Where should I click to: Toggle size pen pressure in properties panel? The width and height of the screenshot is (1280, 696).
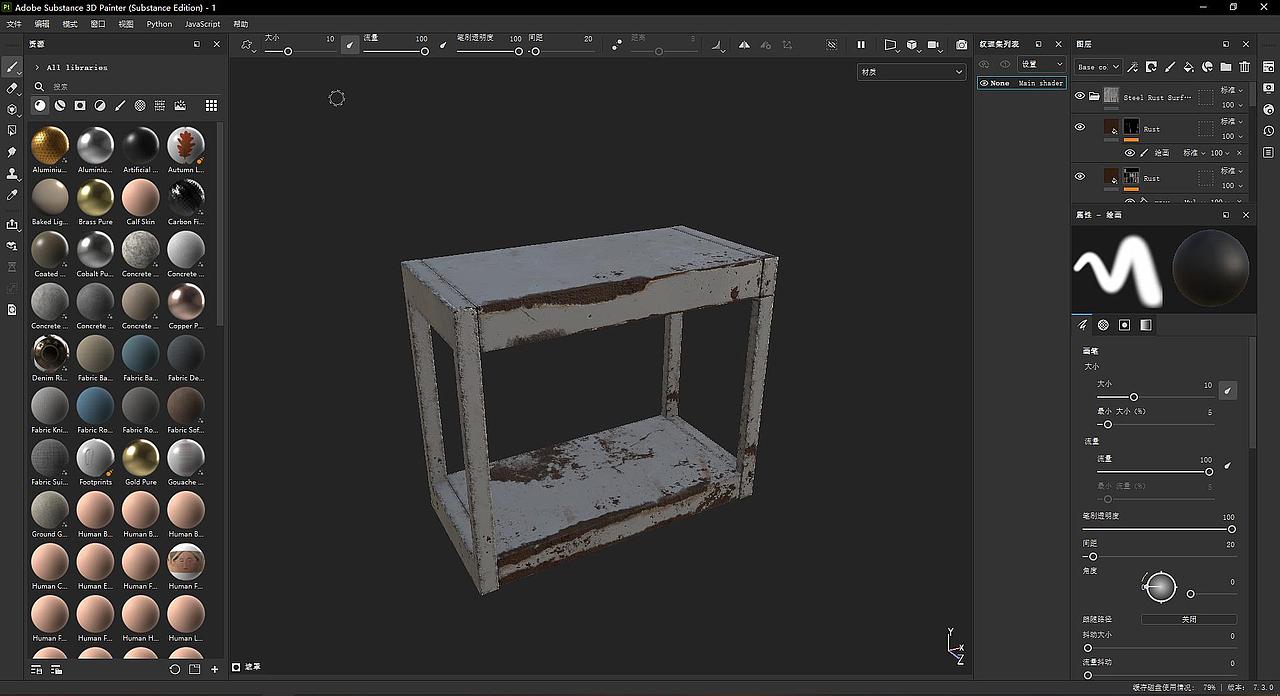[x=1228, y=391]
